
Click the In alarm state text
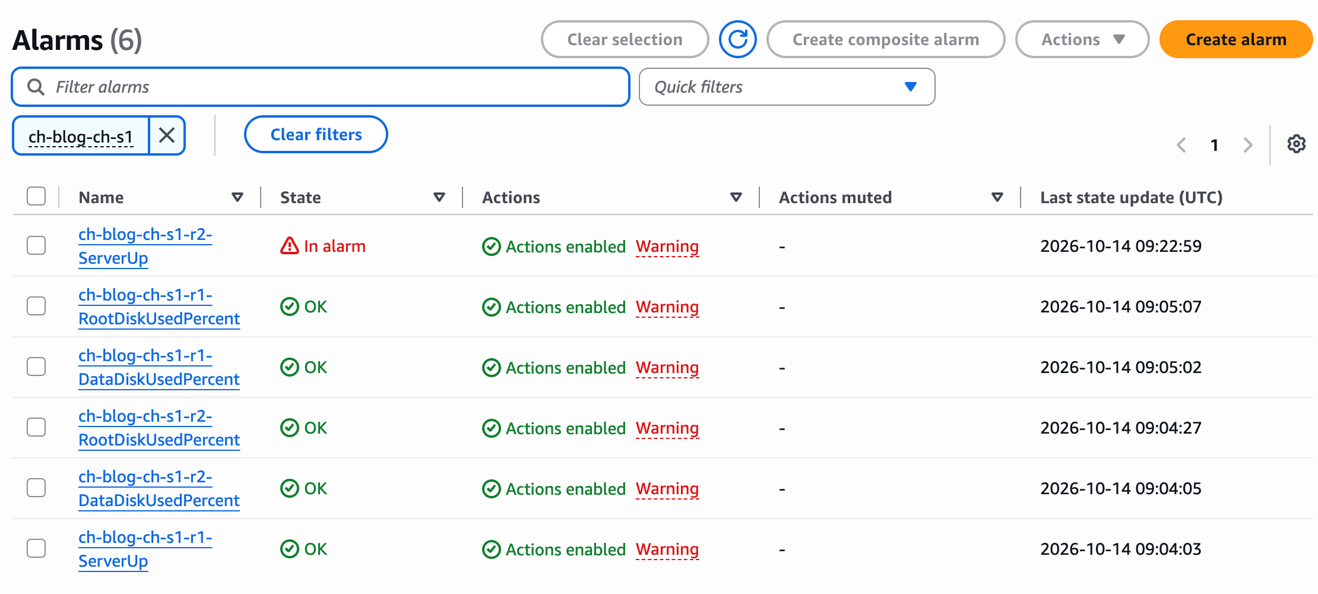coord(335,246)
